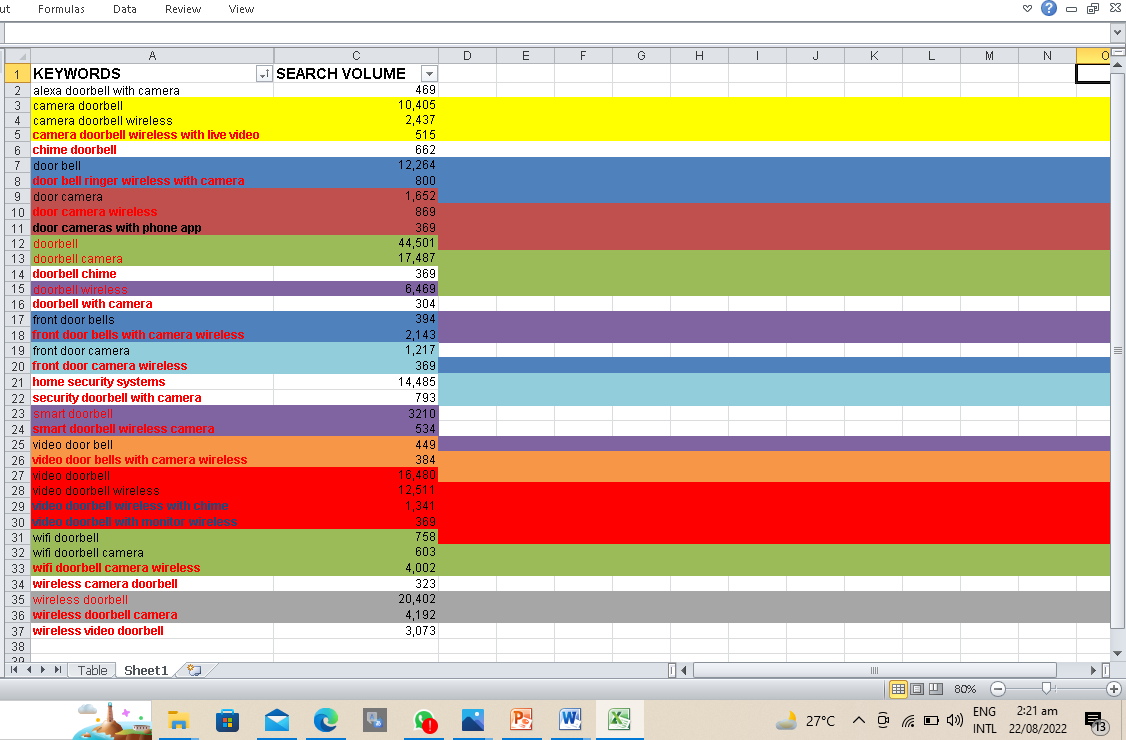
Task: Open the Excel Help question mark icon
Action: click(x=1048, y=9)
